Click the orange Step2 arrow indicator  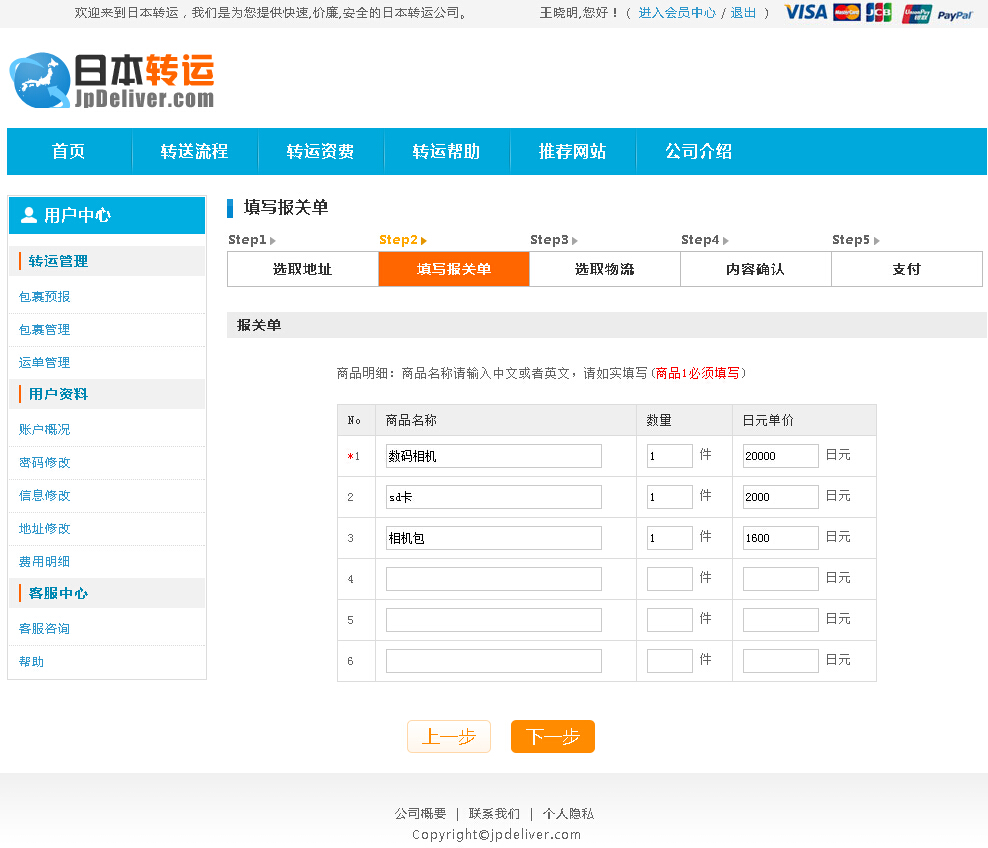click(421, 240)
